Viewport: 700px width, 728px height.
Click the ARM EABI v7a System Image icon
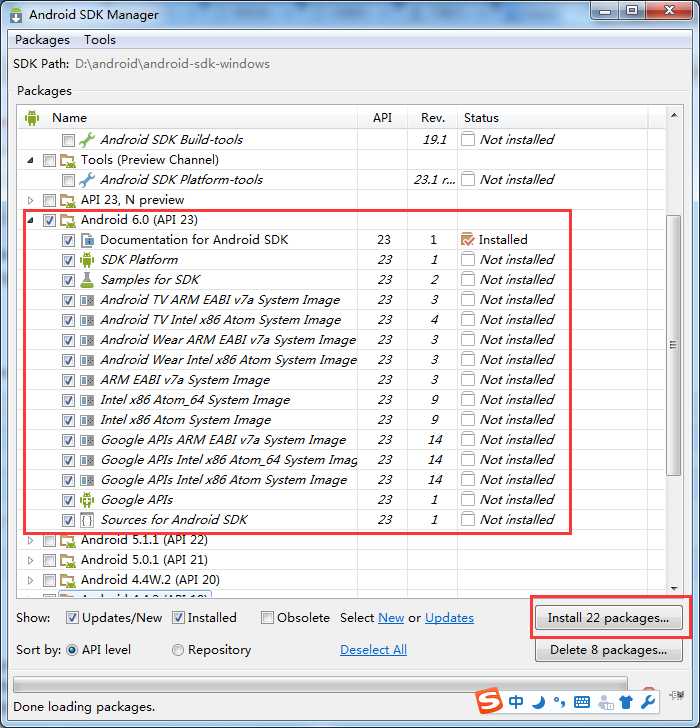click(x=87, y=380)
